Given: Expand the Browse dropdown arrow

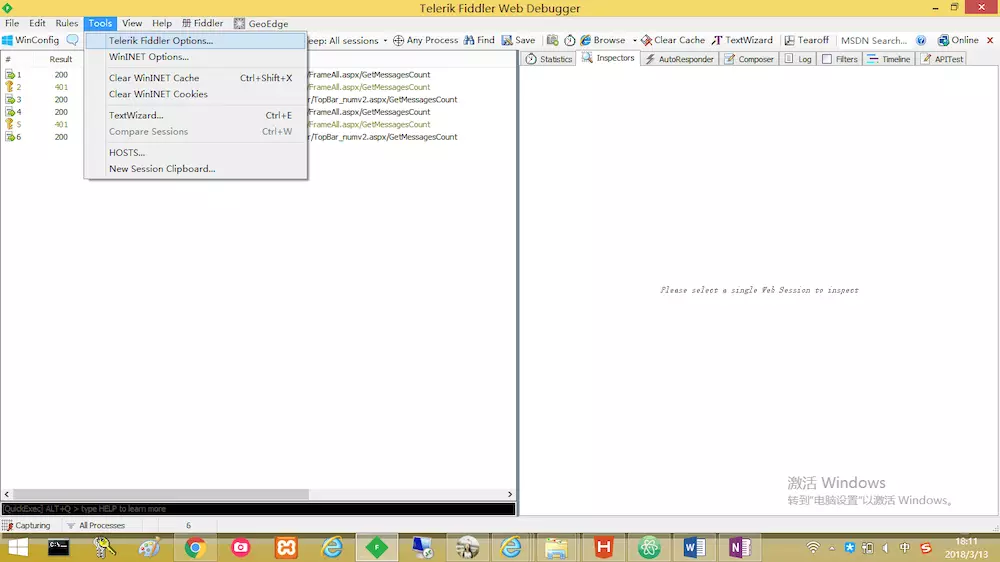Looking at the screenshot, I should pyautogui.click(x=635, y=40).
